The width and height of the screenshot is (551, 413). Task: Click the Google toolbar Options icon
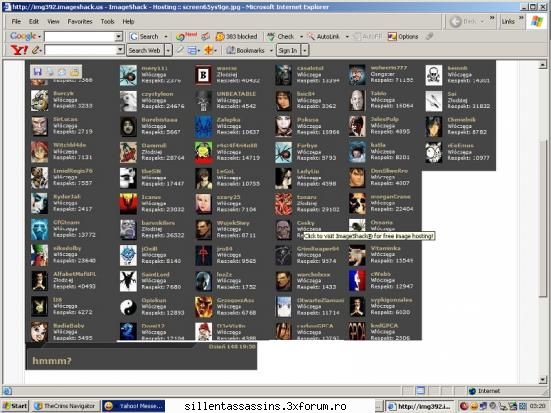coord(392,37)
